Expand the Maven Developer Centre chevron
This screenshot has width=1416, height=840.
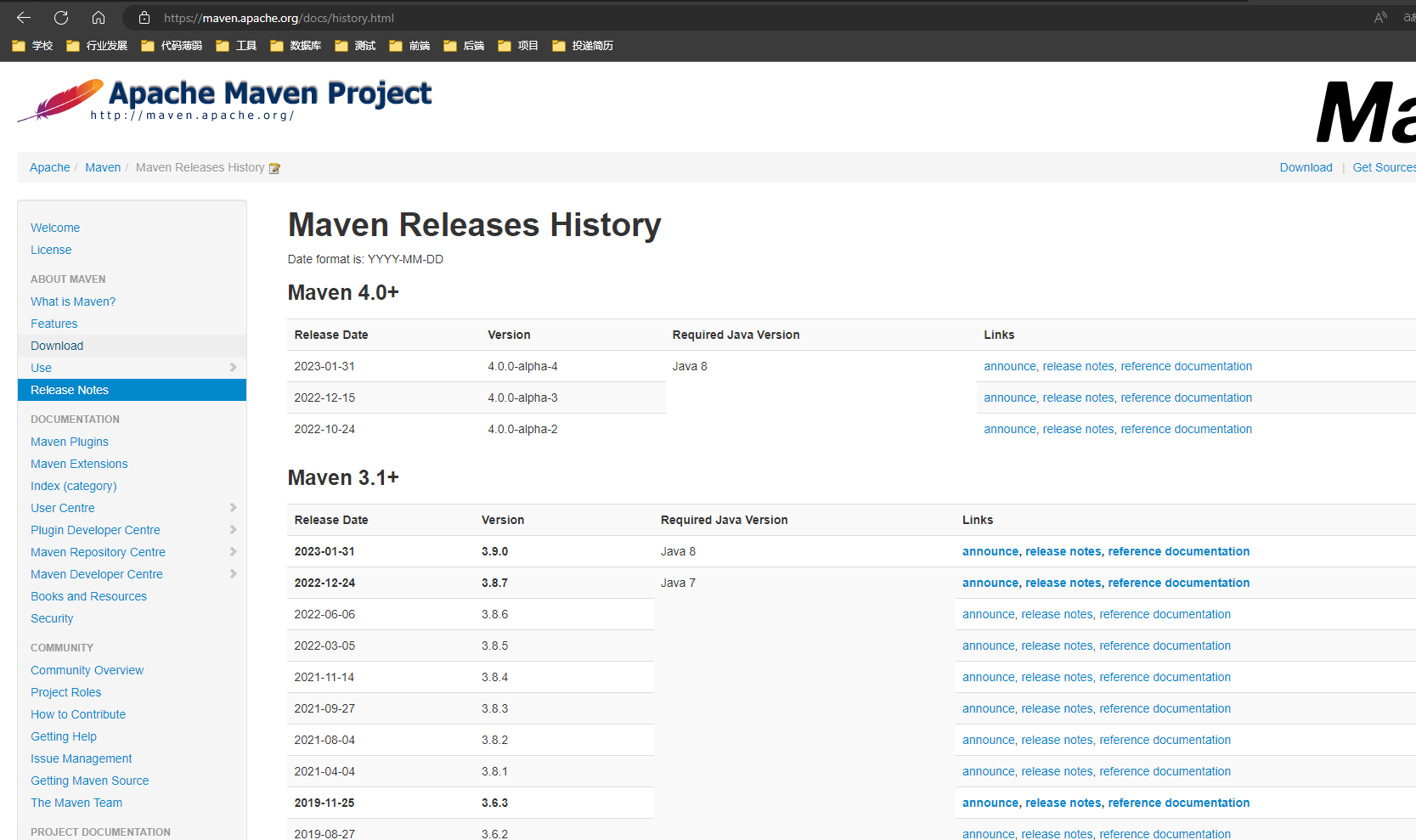click(x=233, y=573)
